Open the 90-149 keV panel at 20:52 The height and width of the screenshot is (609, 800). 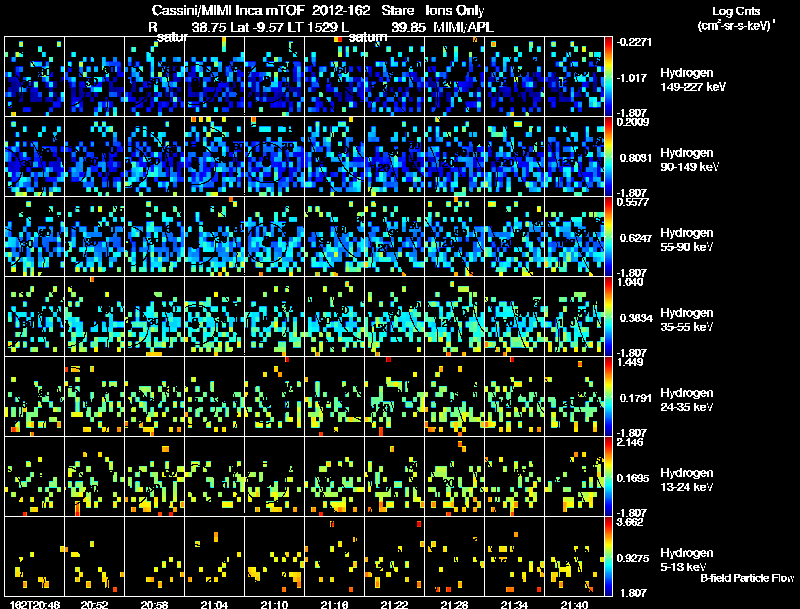(x=94, y=157)
